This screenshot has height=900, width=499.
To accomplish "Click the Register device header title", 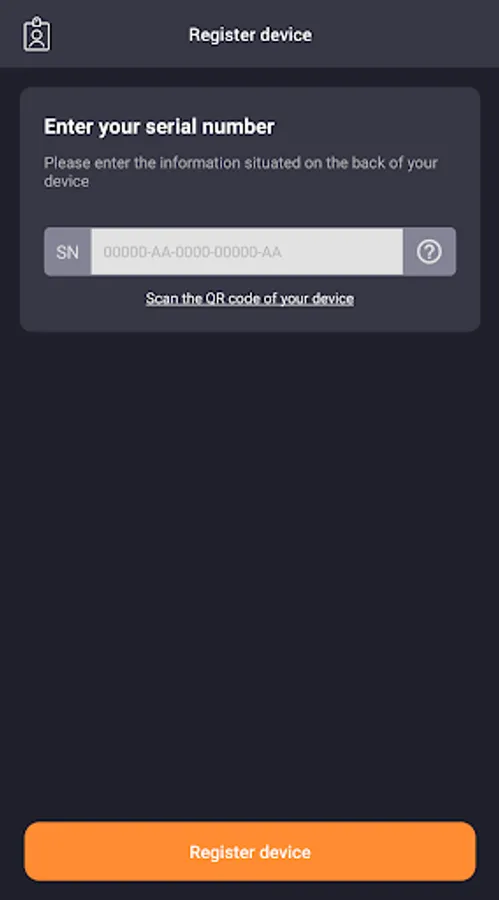I will coord(250,34).
